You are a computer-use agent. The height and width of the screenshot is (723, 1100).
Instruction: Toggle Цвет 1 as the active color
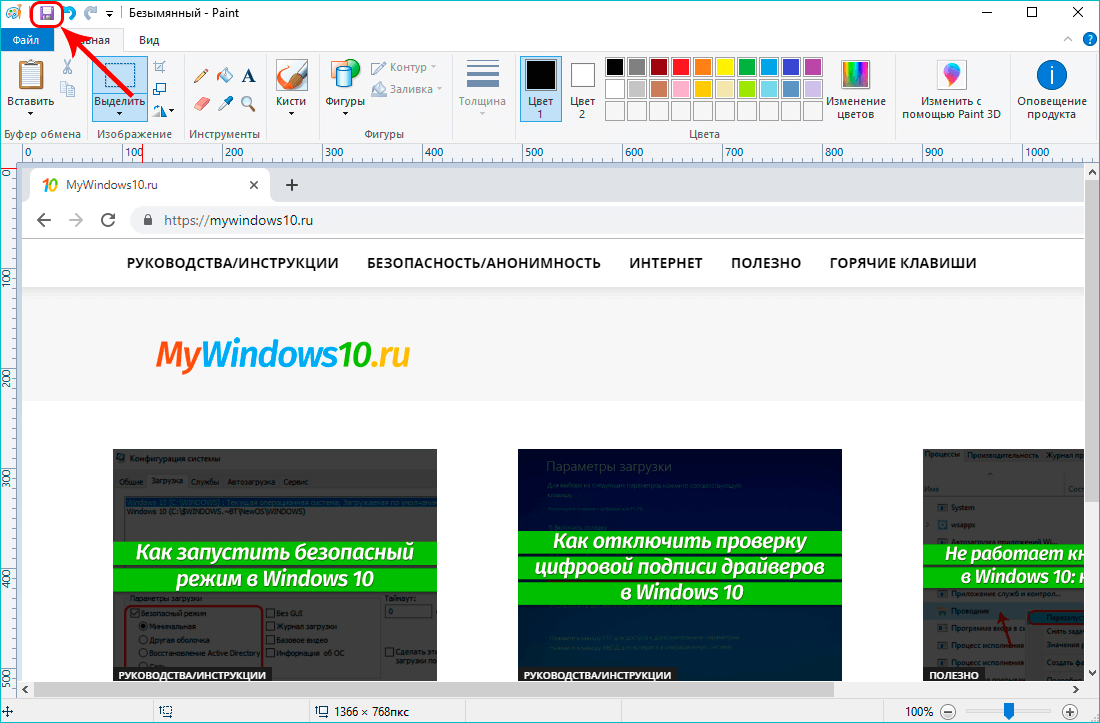(540, 88)
